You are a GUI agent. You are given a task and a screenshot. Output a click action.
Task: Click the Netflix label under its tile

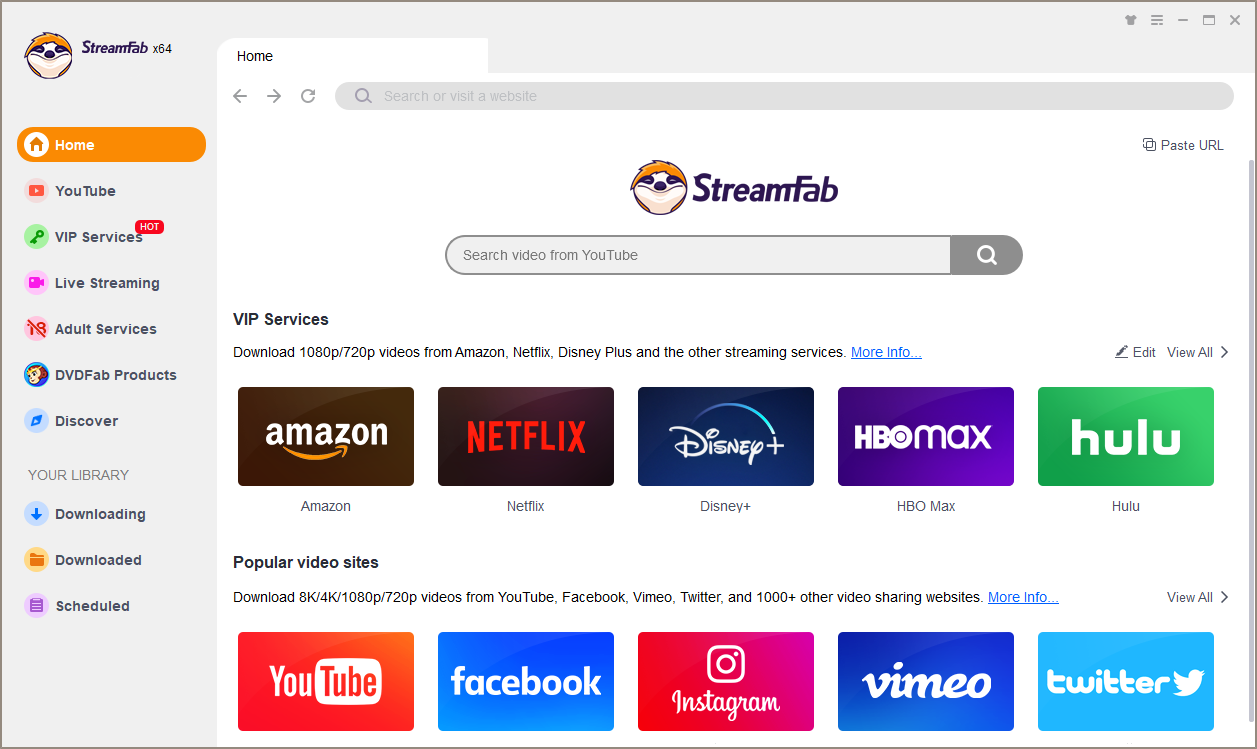tap(526, 506)
